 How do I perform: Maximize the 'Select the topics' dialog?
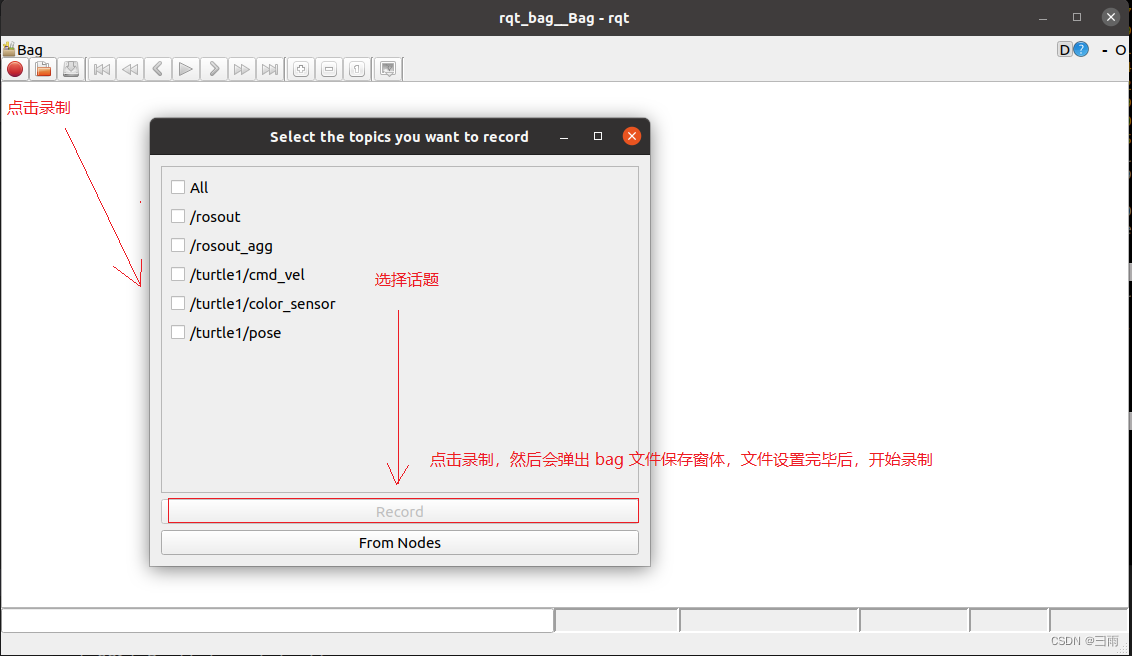tap(597, 136)
